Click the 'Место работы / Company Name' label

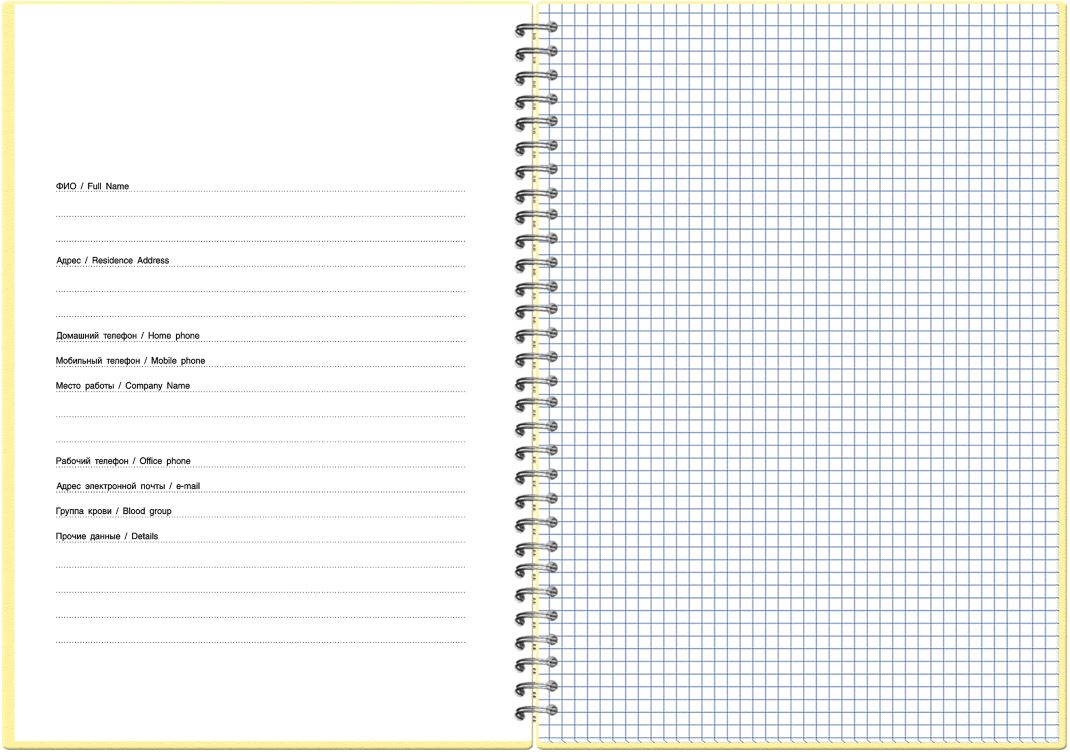click(x=123, y=386)
